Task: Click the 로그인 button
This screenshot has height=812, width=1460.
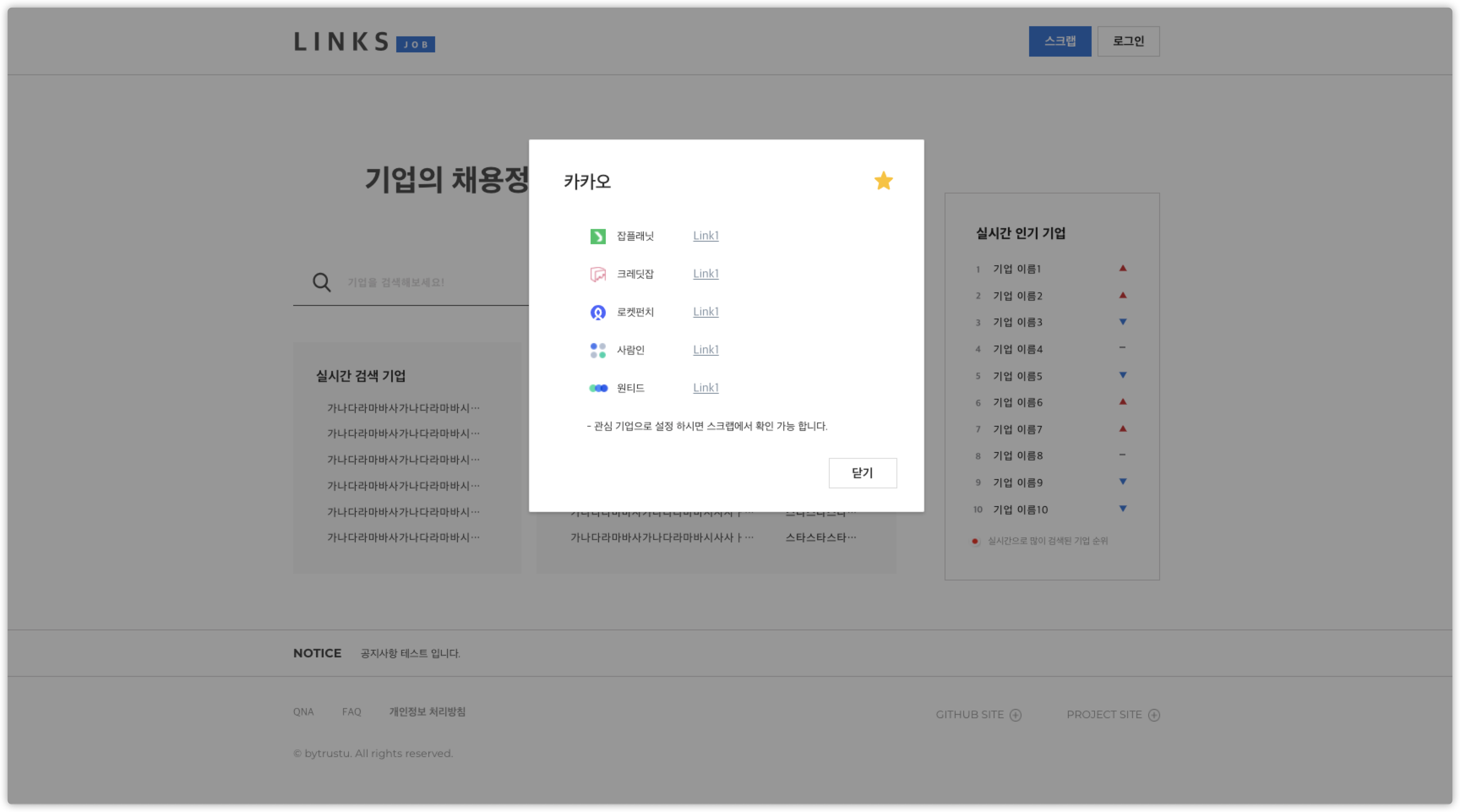Action: 1128,41
